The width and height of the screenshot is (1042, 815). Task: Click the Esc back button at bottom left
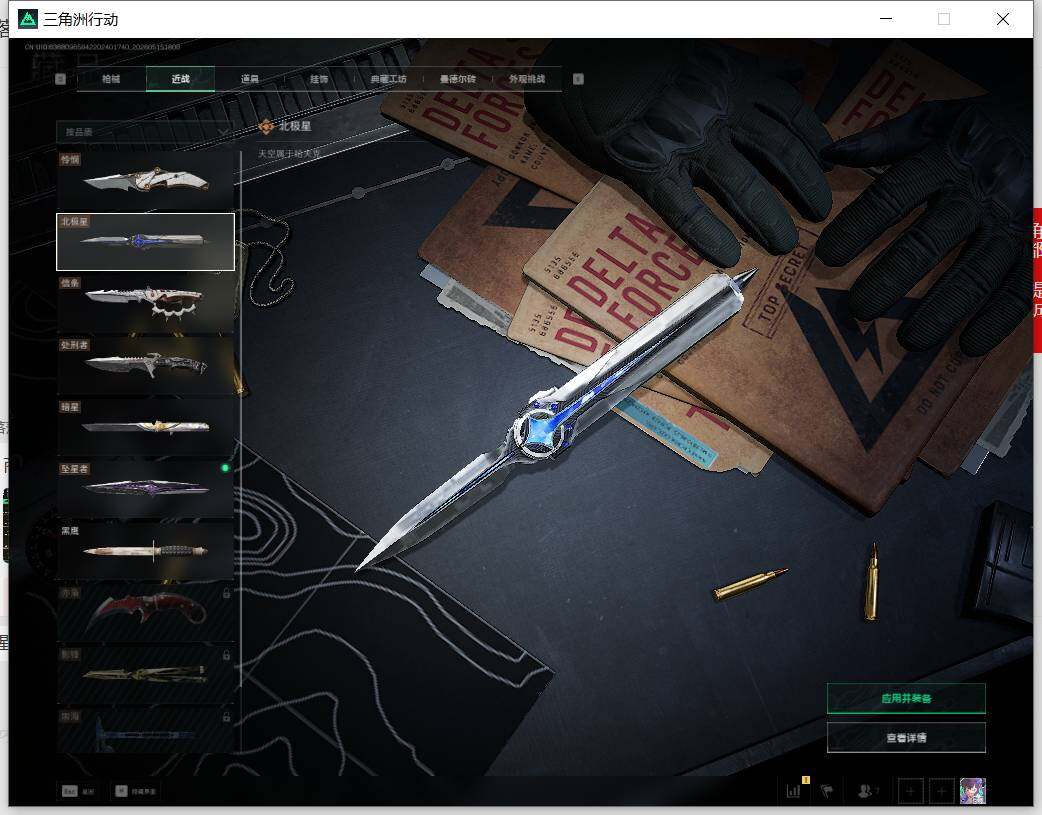[78, 791]
